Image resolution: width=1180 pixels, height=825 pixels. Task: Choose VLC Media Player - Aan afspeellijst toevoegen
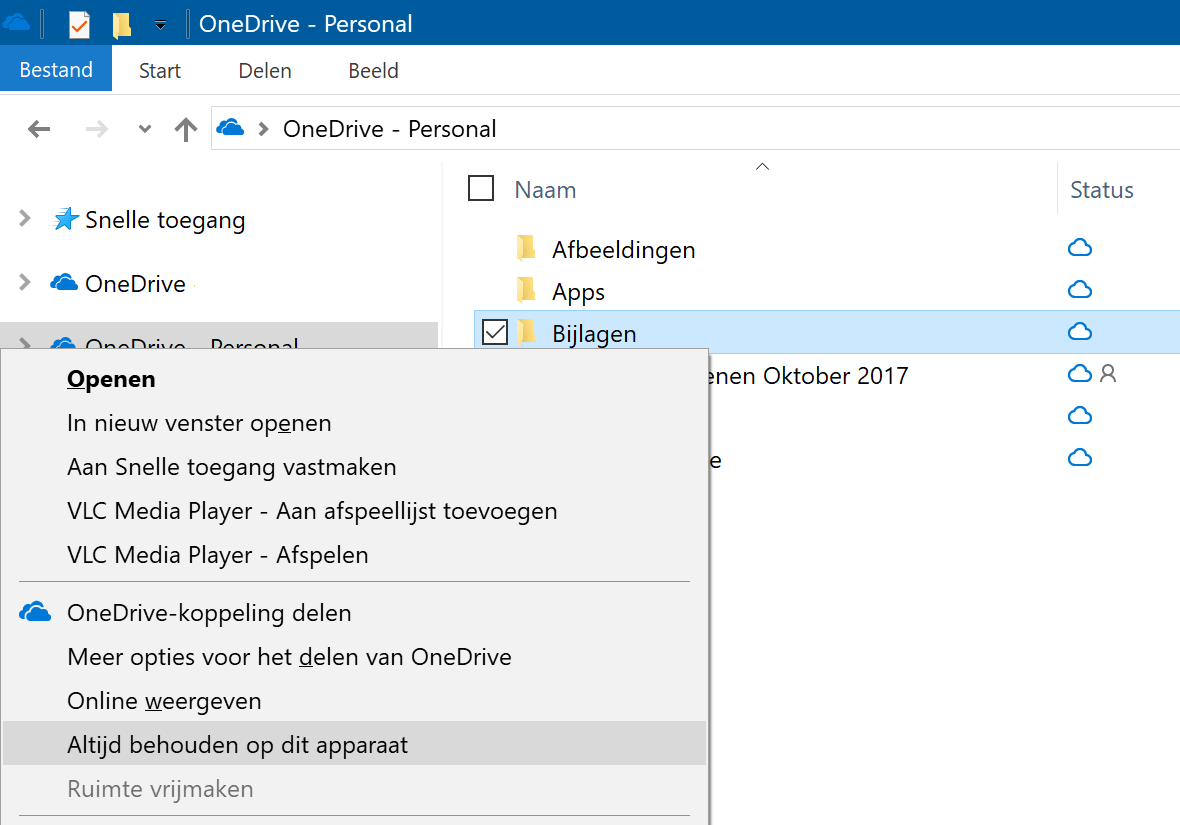354,511
